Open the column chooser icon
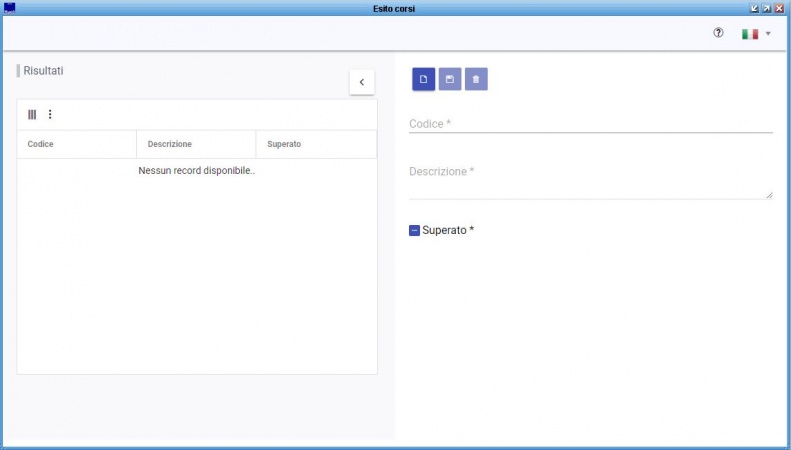The width and height of the screenshot is (791, 450). pyautogui.click(x=32, y=115)
